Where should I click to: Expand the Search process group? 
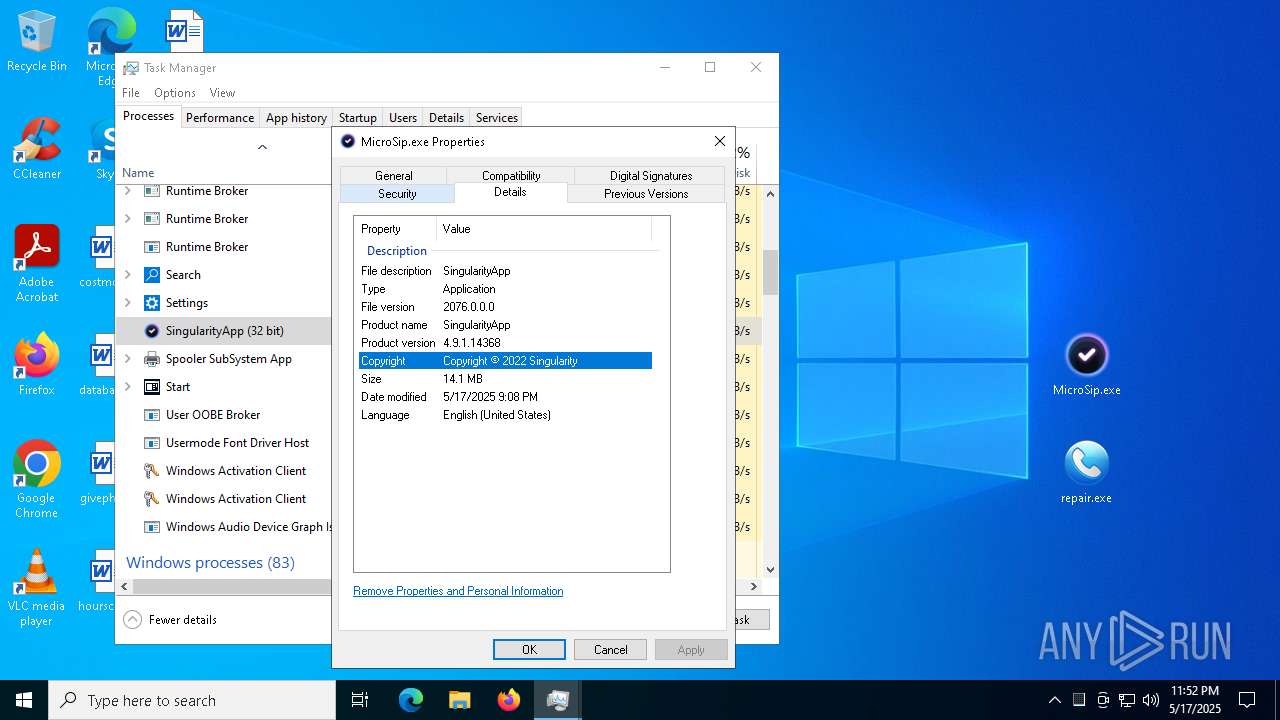127,275
